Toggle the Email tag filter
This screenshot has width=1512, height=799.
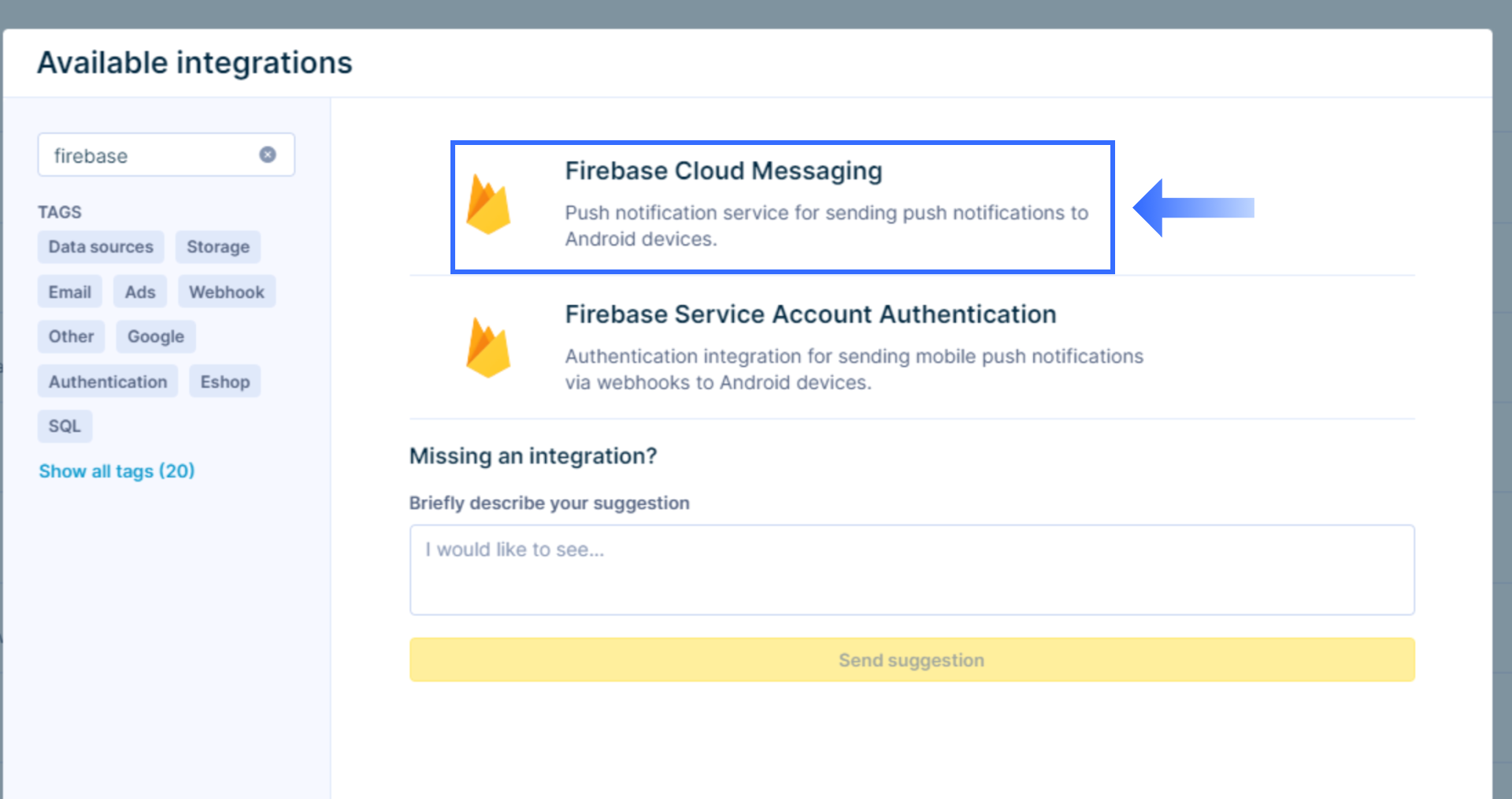(x=70, y=292)
